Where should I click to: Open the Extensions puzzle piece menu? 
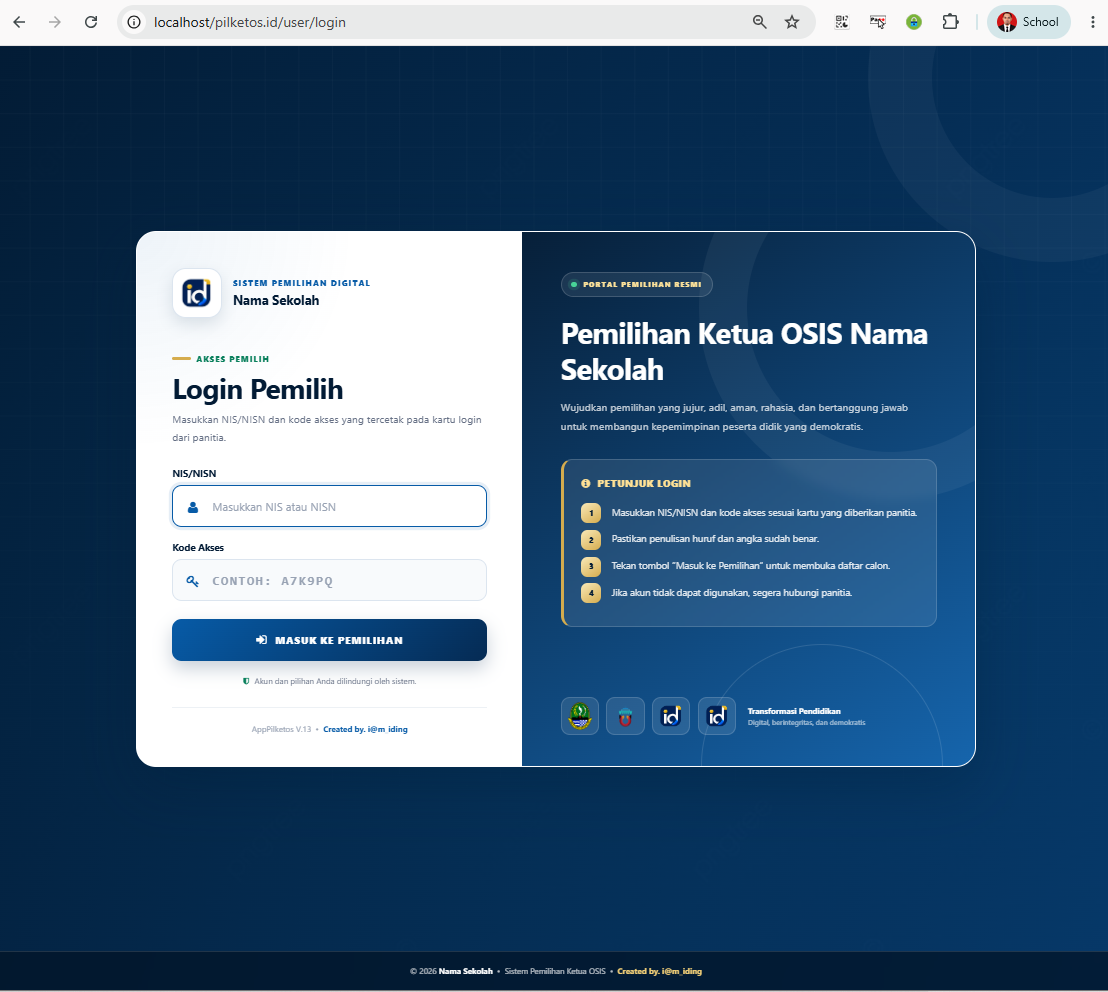[x=950, y=22]
